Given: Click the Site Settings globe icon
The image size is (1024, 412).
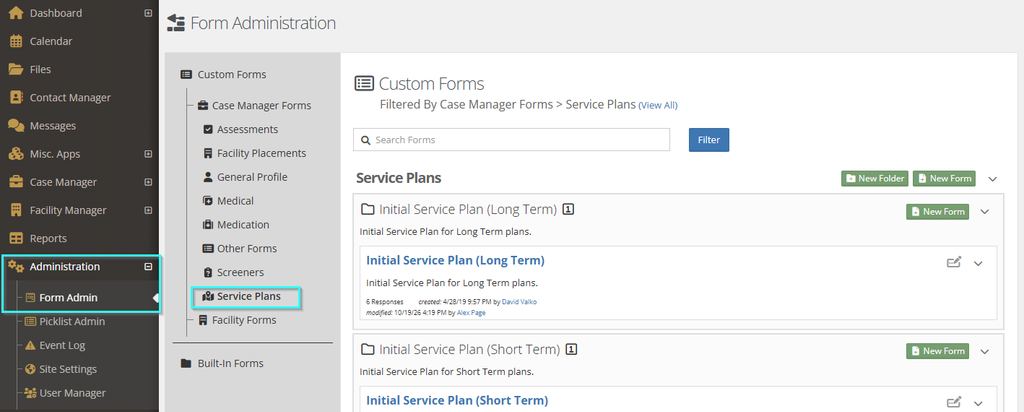Looking at the screenshot, I should [x=30, y=369].
